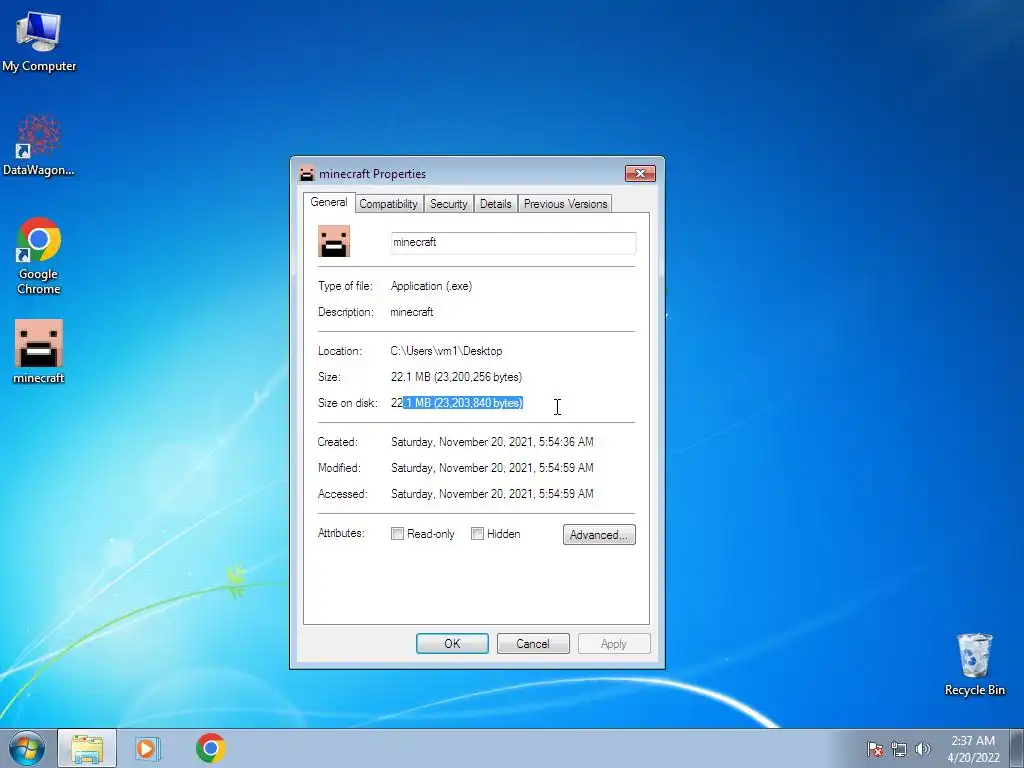Click the 'Created:' label
This screenshot has height=768, width=1024.
(x=338, y=442)
